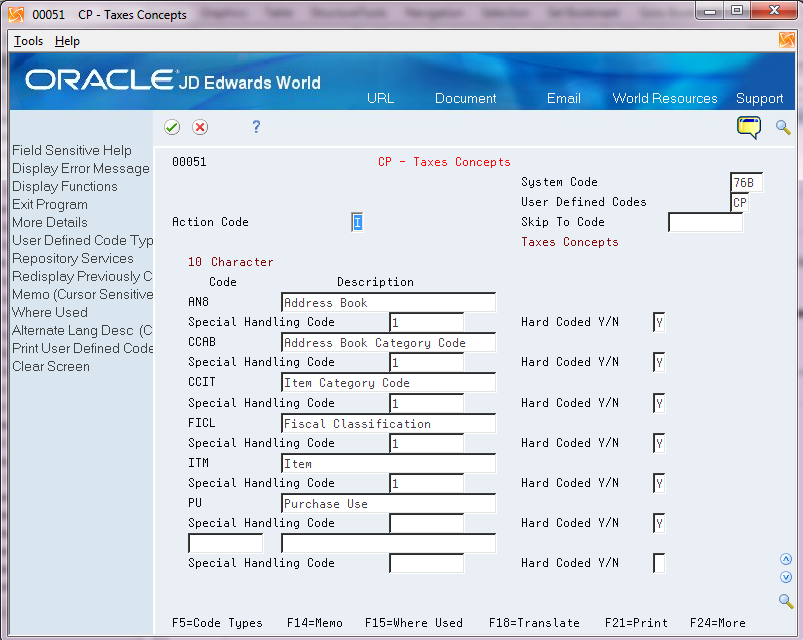Click the blank code field in last row
This screenshot has width=803, height=640.
click(x=226, y=543)
